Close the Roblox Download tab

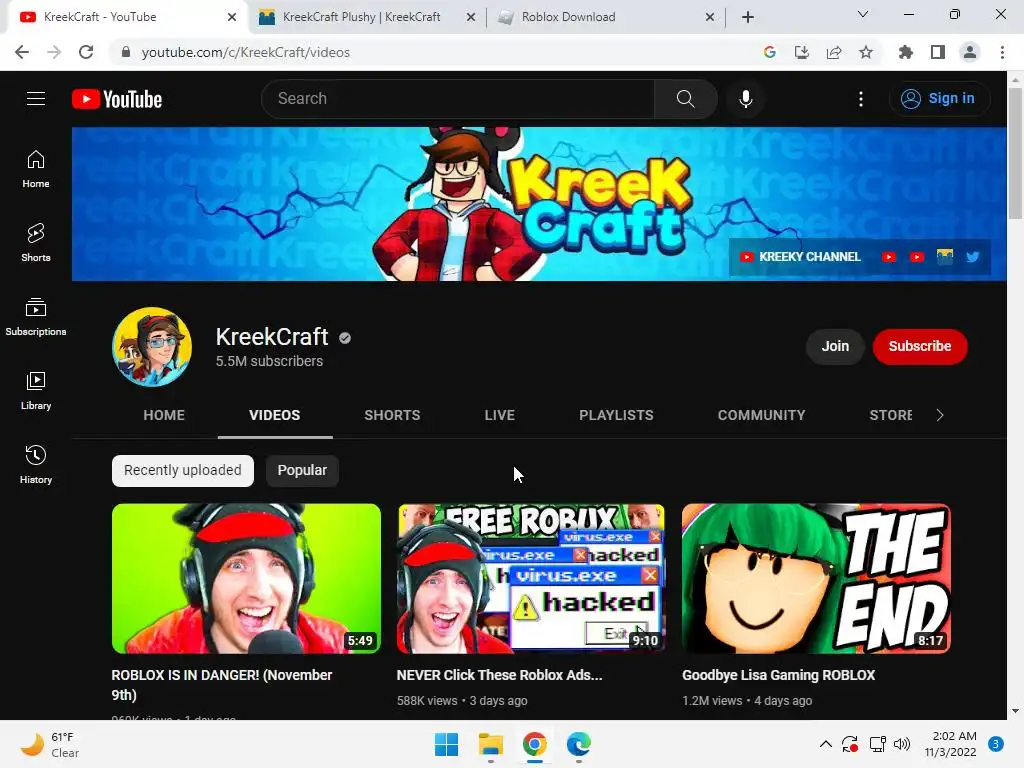point(710,17)
